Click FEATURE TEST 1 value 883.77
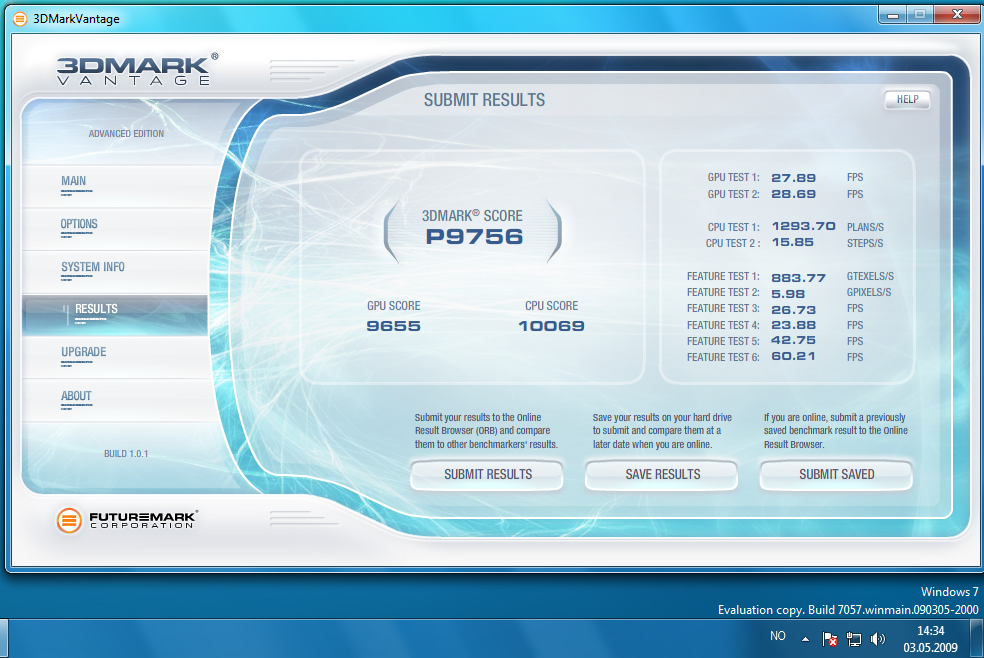Viewport: 984px width, 658px height. [798, 278]
